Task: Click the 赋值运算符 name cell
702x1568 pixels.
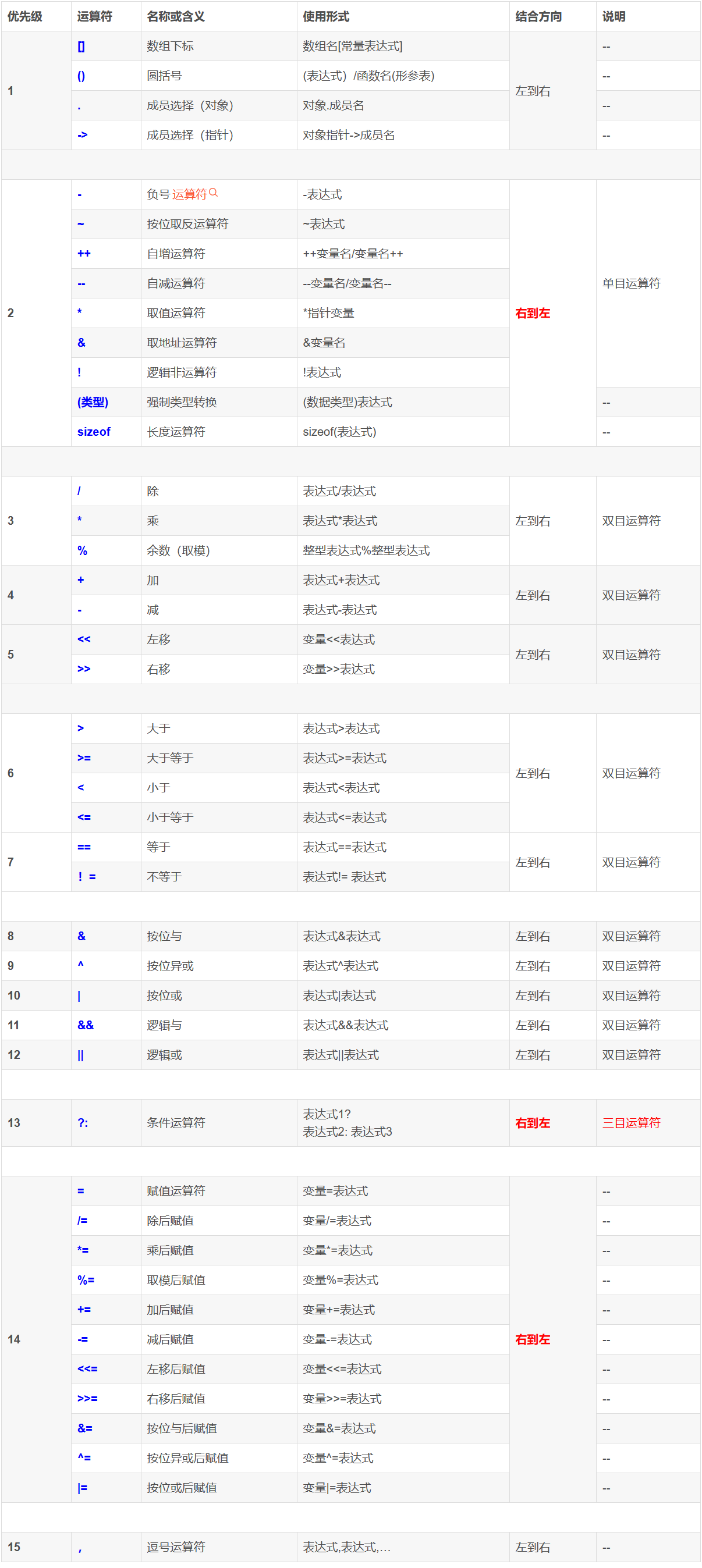Action: [219, 1191]
